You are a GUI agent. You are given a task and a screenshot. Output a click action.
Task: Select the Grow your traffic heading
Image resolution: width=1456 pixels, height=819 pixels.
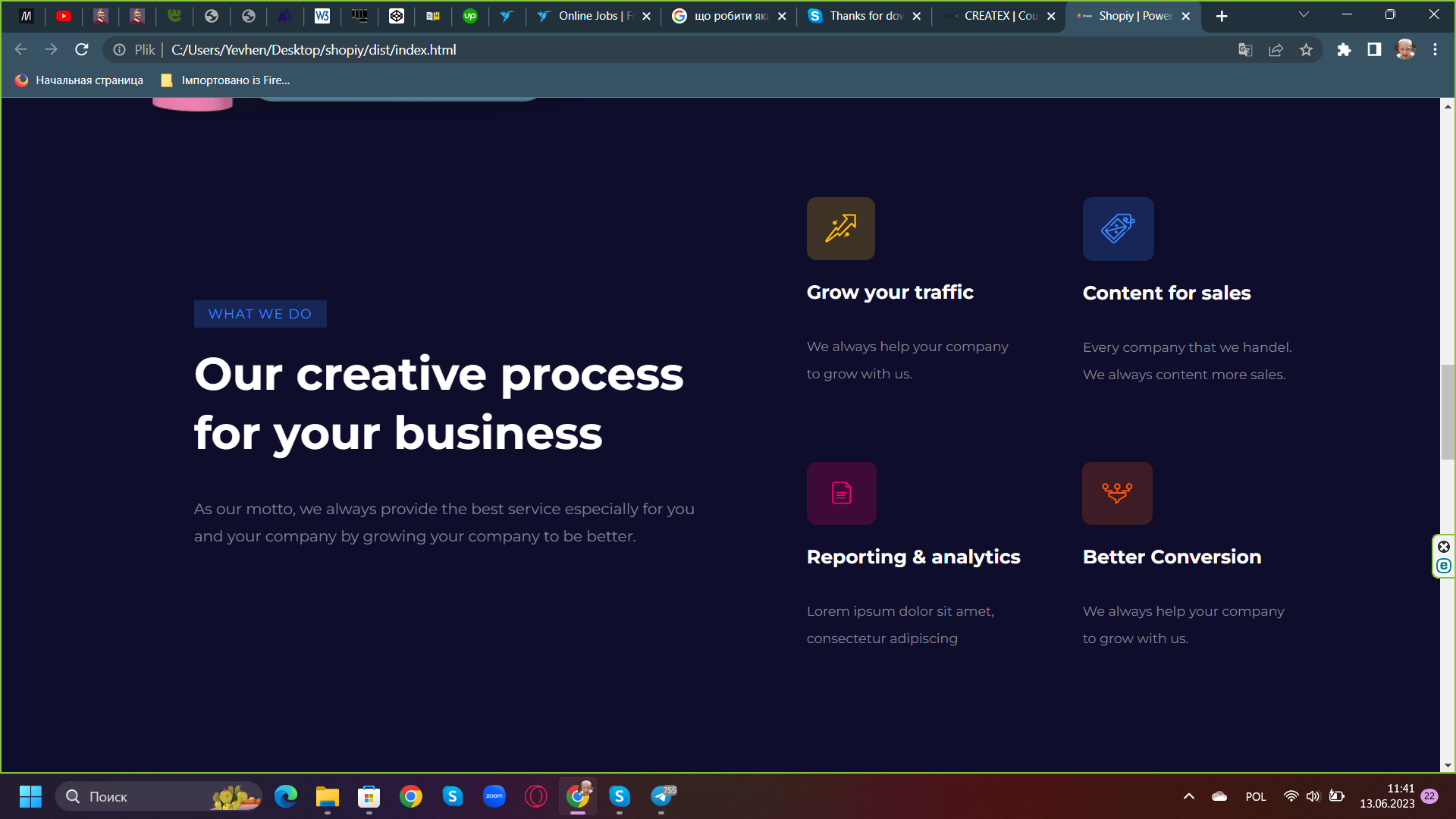coord(890,293)
